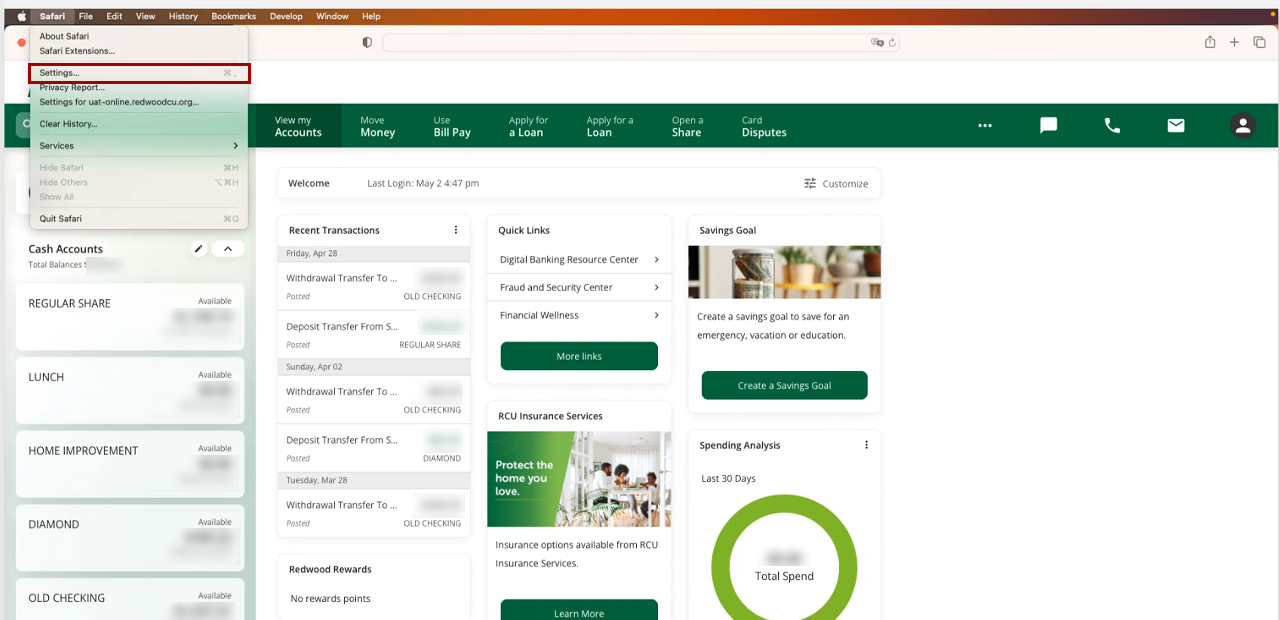Go to View my Accounts tab
1280x620 pixels.
(298, 126)
